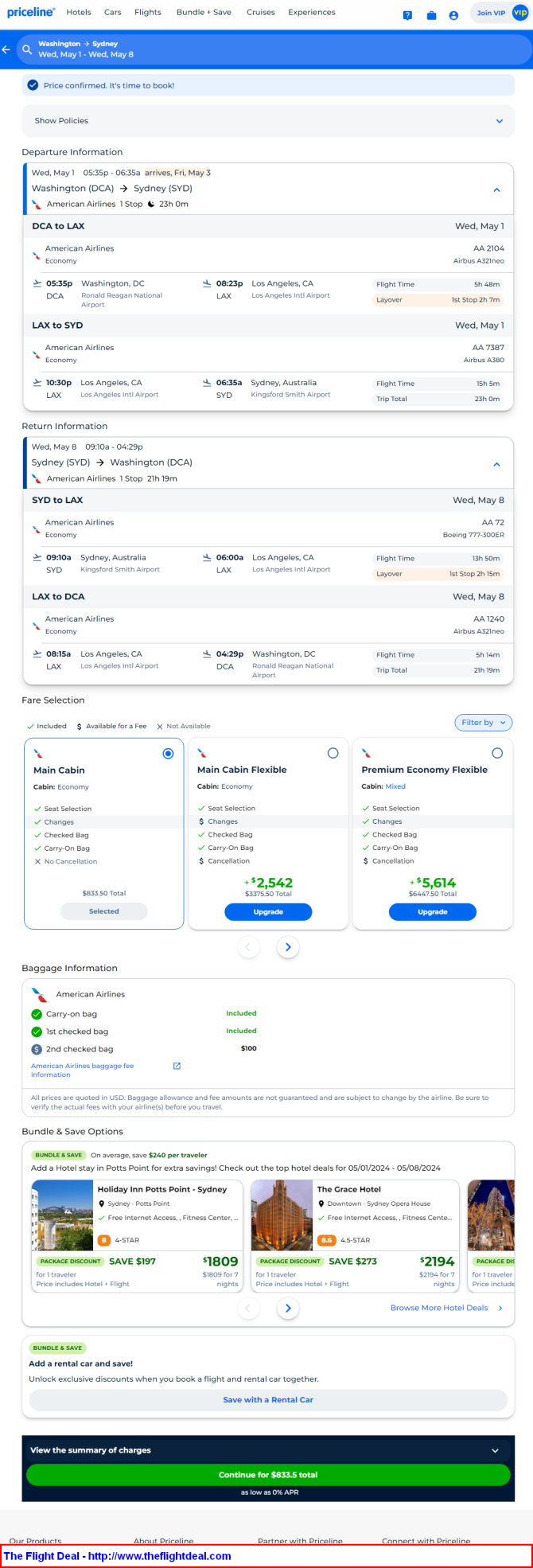533x1568 pixels.
Task: Click the 2nd checked bag dollar icon
Action: pos(37,1049)
